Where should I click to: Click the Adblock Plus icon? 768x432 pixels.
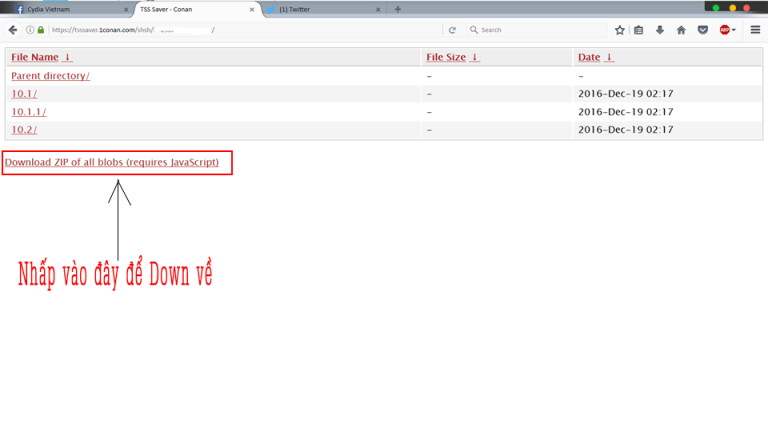(724, 30)
